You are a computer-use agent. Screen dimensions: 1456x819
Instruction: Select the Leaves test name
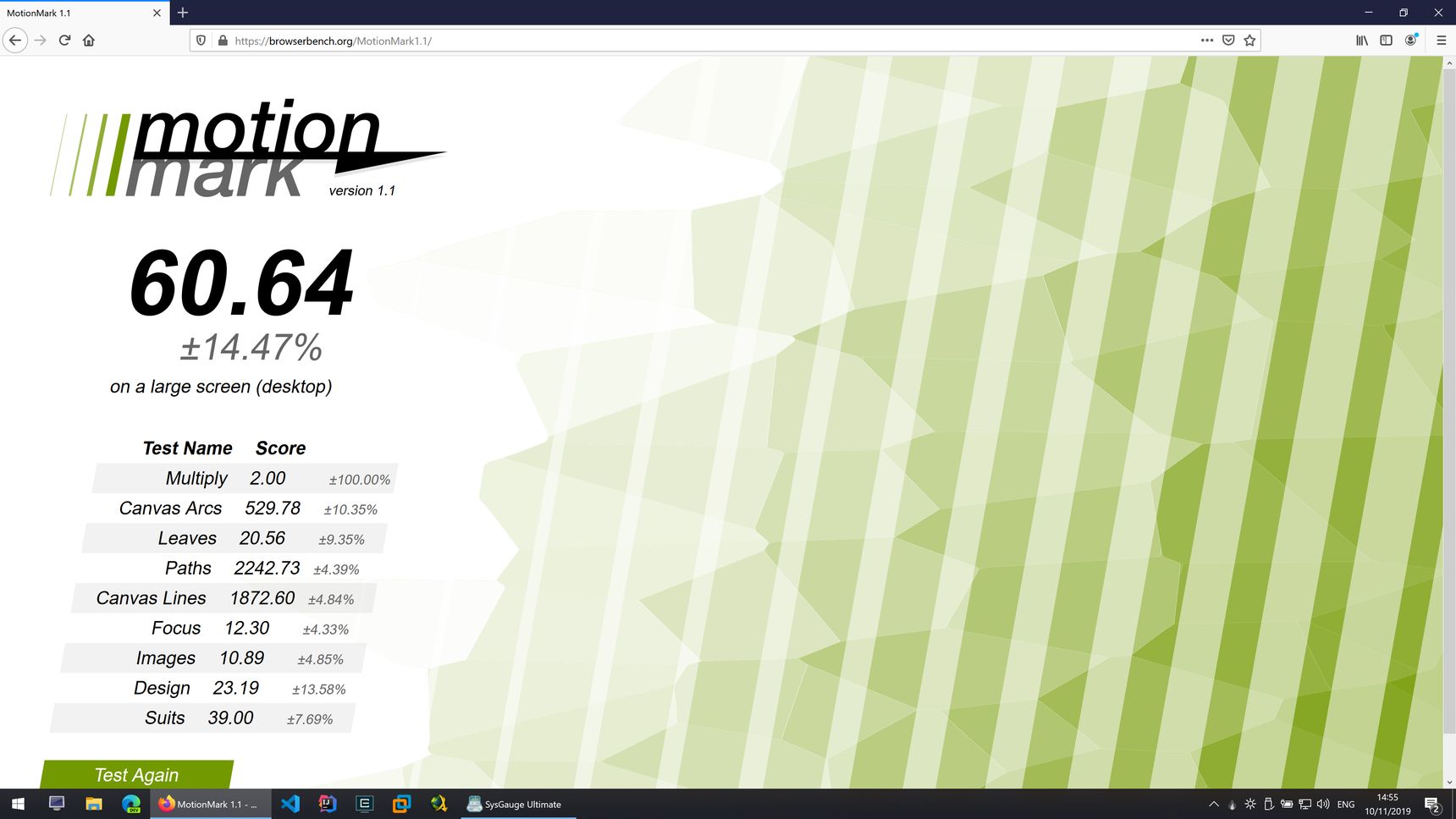click(x=187, y=538)
